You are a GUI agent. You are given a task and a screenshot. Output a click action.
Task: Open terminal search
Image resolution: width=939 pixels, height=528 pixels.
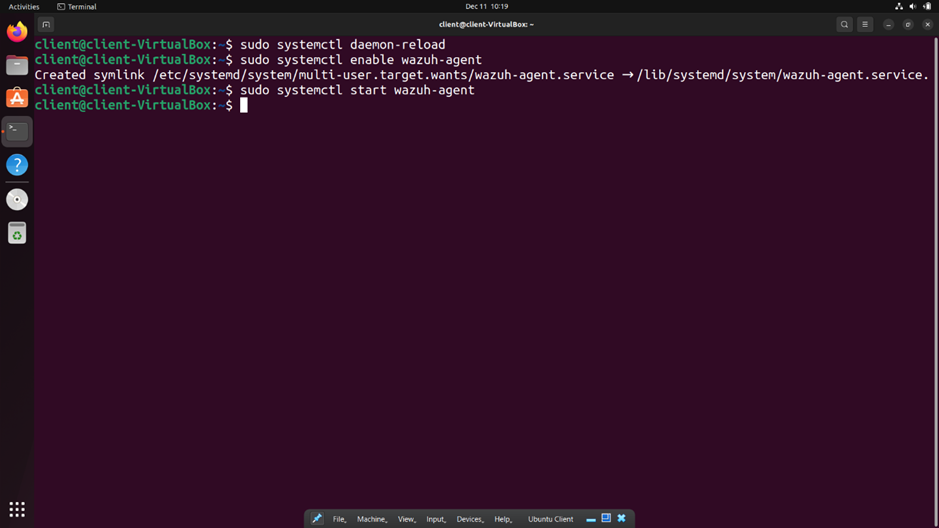pyautogui.click(x=844, y=25)
